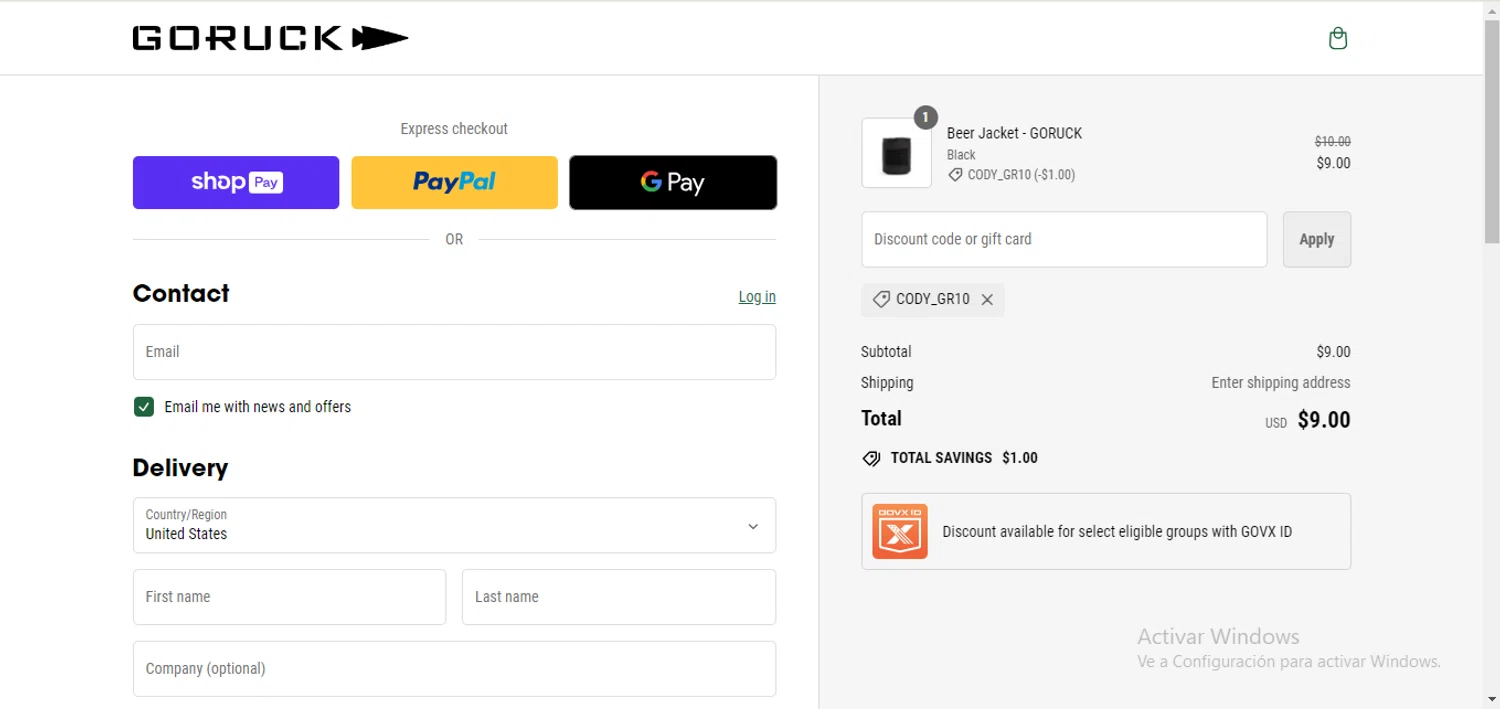The image size is (1500, 709).
Task: Click the GOVX ID discount banner text
Action: [x=1117, y=532]
